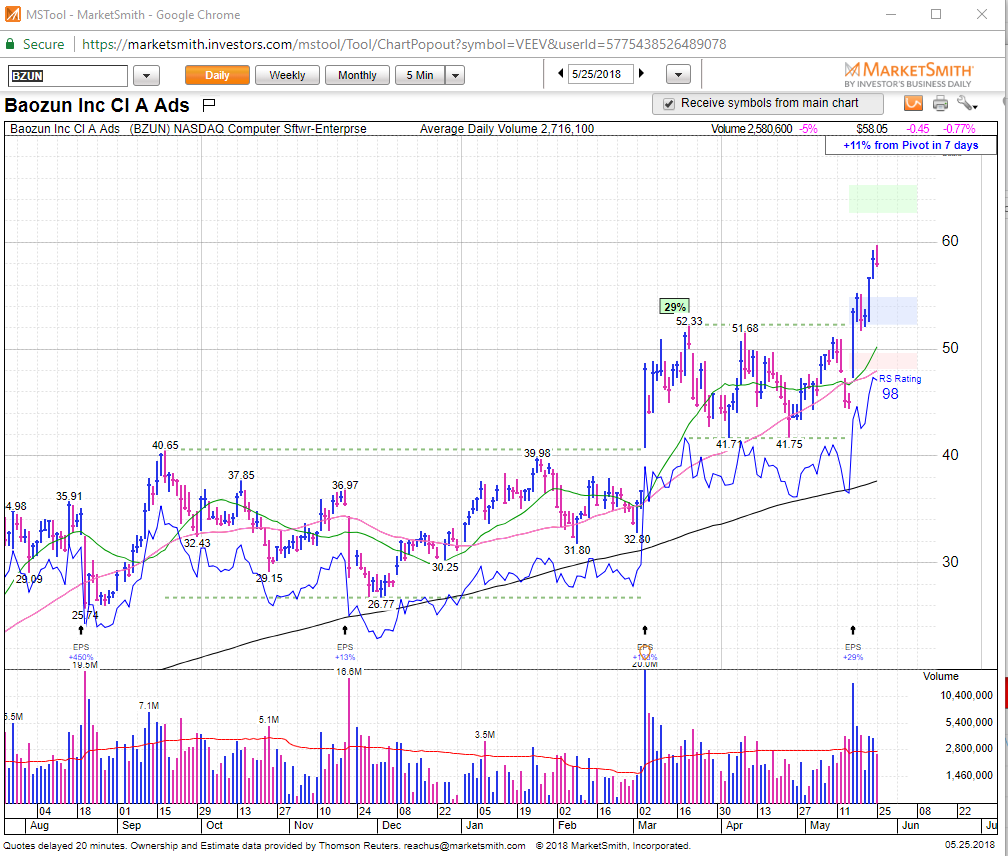Viewport: 1008px width, 856px height.
Task: Click the EPS +450% marker in August
Action: [x=81, y=651]
